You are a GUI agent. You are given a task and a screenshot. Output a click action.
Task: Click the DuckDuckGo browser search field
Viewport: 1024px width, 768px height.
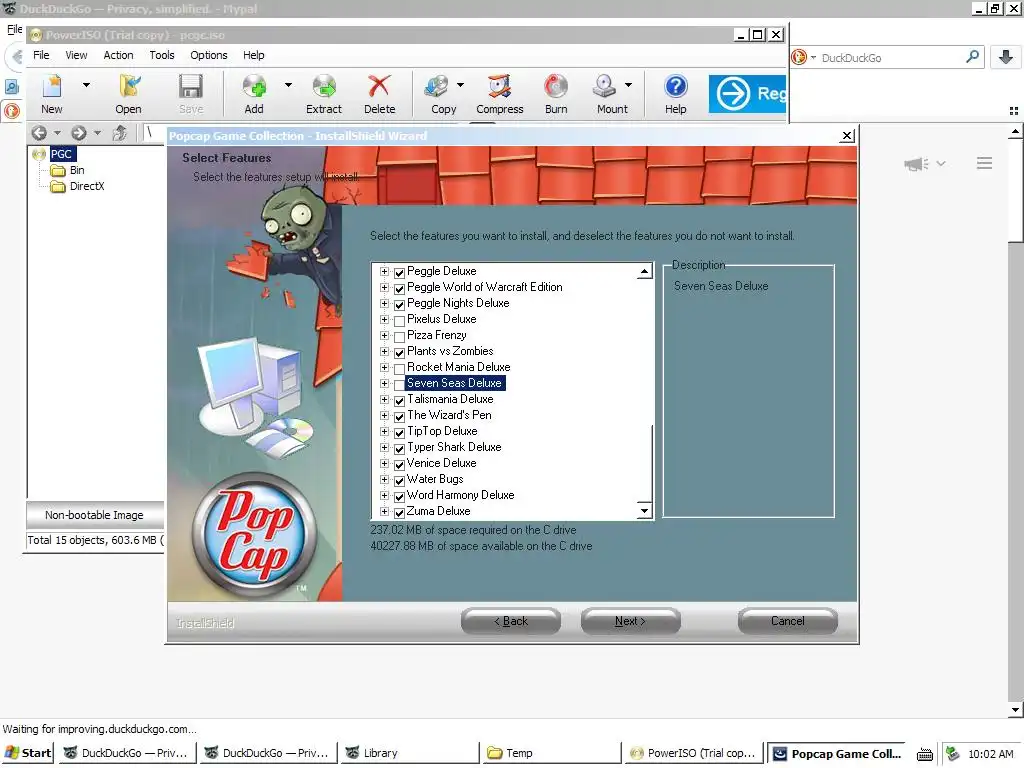pyautogui.click(x=891, y=57)
